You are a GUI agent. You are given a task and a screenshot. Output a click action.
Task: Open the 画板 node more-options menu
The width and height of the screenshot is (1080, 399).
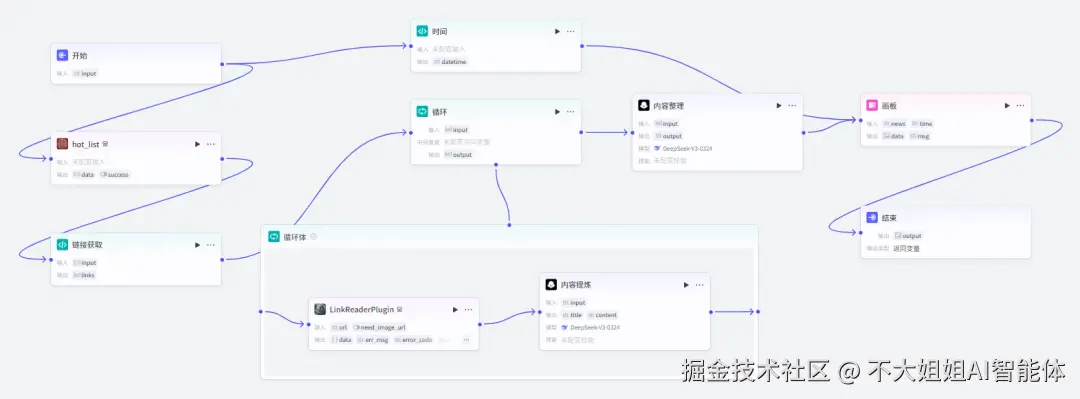pos(1020,105)
